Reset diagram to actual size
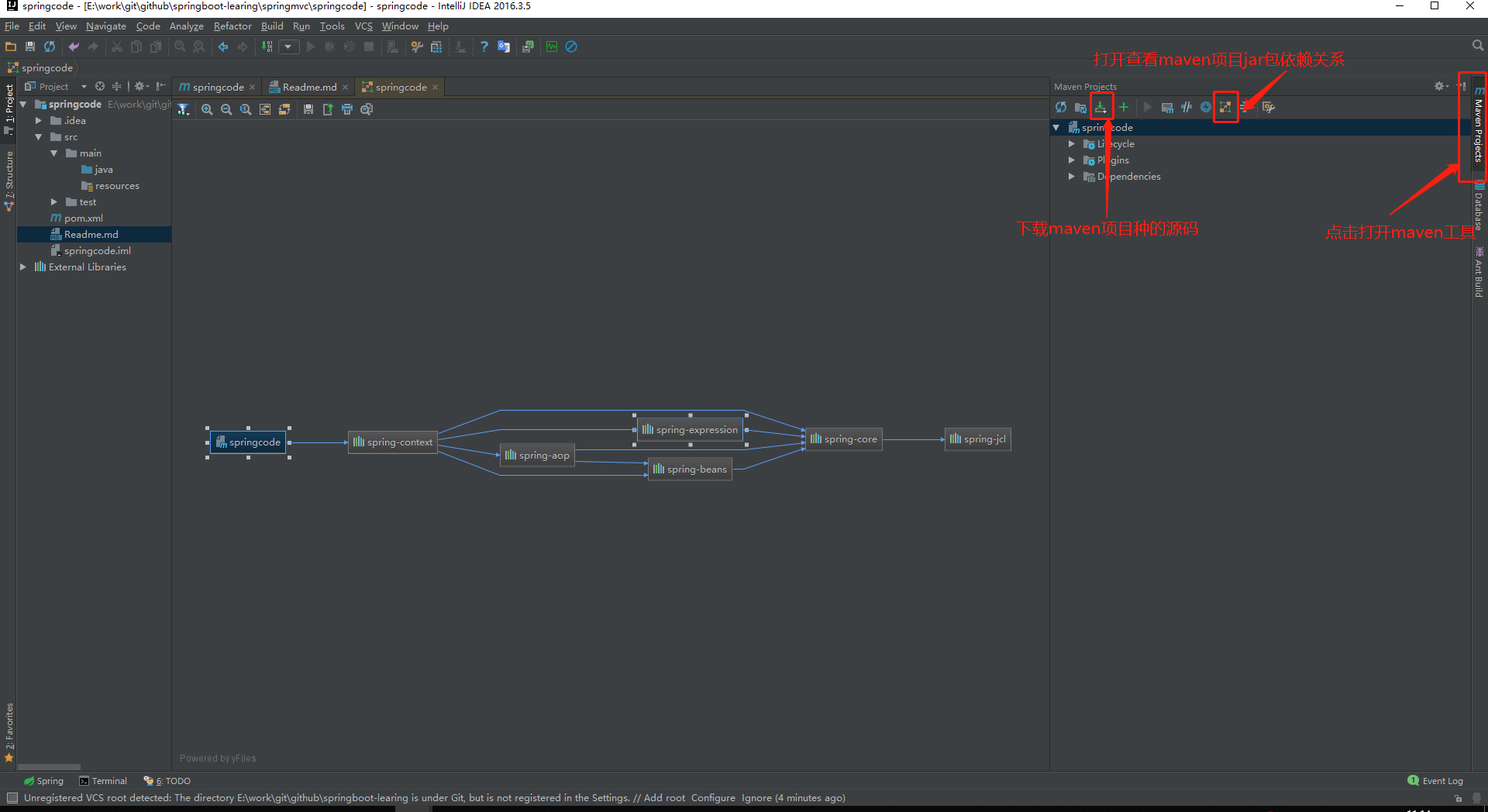 pos(246,109)
